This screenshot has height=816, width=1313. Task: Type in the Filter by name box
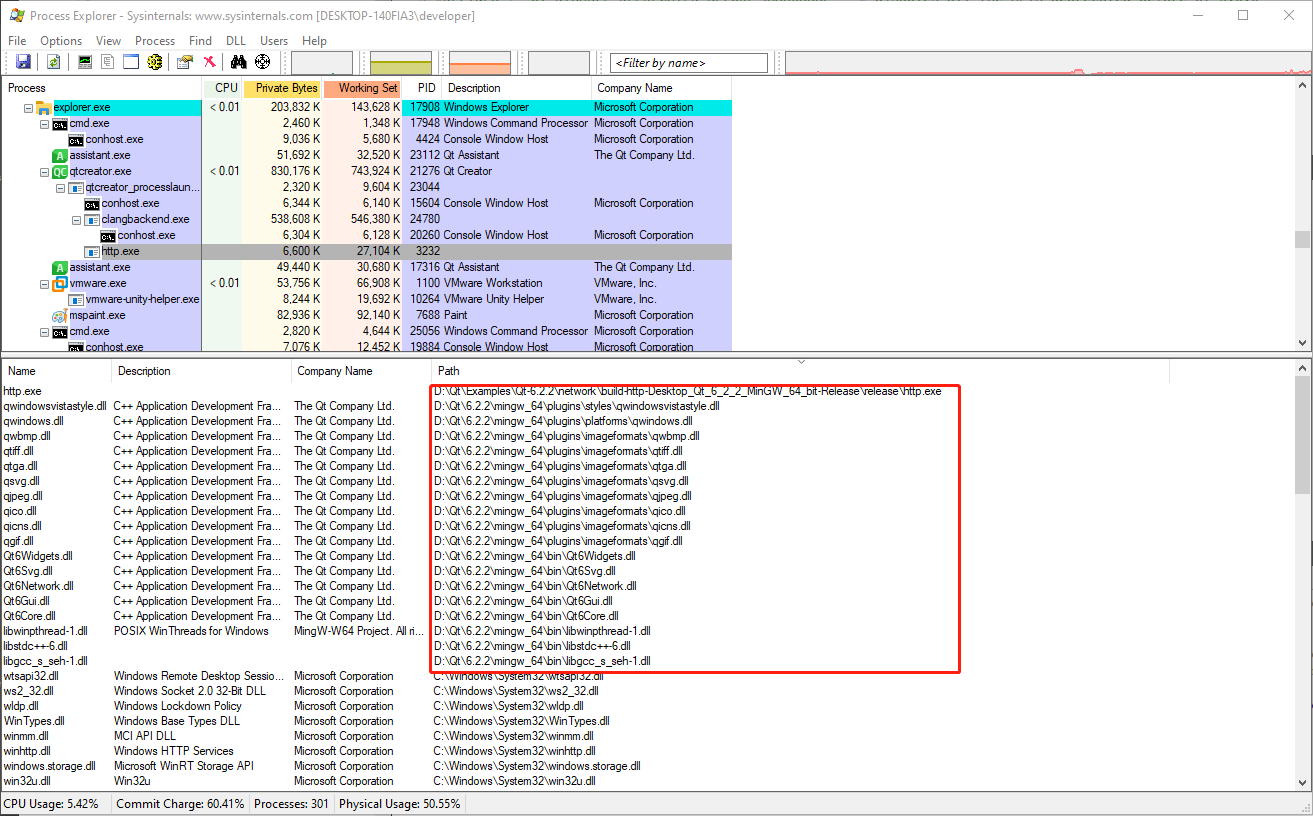[x=688, y=62]
